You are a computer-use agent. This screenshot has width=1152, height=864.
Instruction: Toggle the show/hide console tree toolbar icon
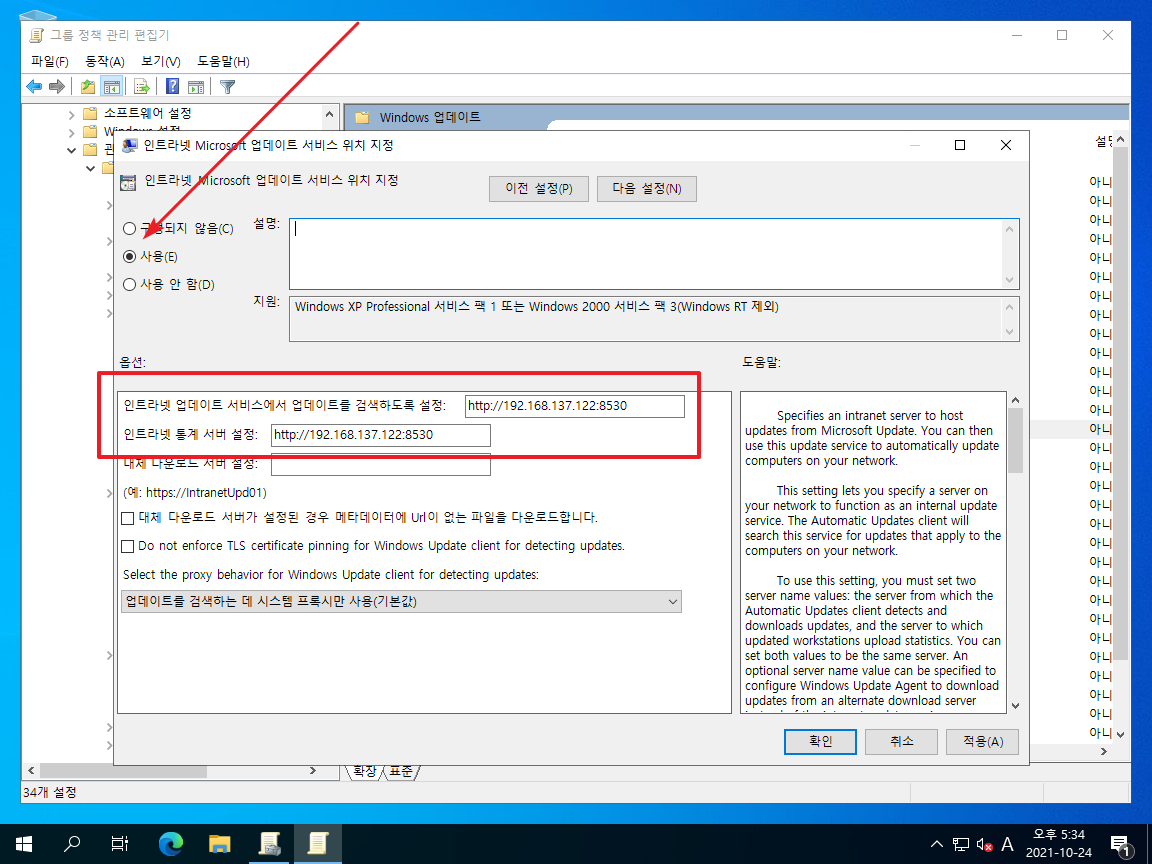(112, 87)
